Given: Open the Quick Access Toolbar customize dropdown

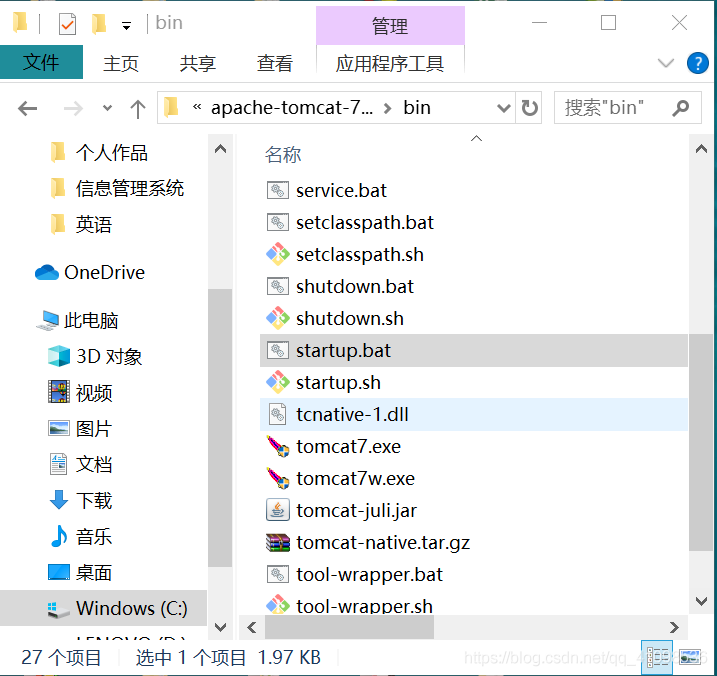Looking at the screenshot, I should (127, 26).
